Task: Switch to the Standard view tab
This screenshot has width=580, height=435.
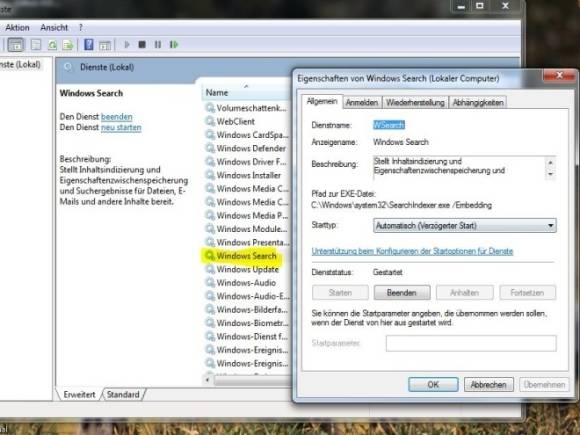Action: pyautogui.click(x=123, y=395)
